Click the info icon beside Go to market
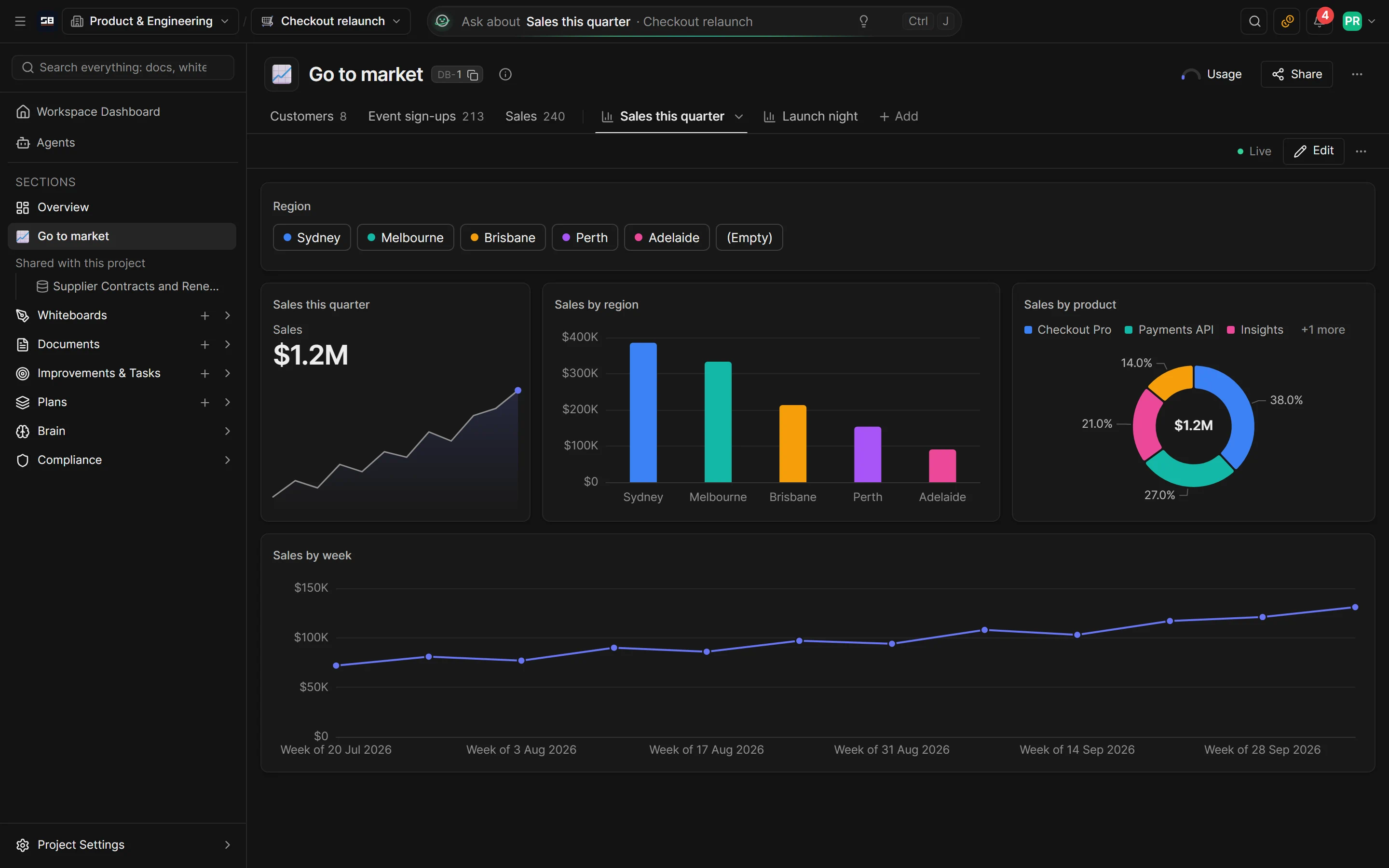This screenshot has width=1389, height=868. [x=505, y=74]
